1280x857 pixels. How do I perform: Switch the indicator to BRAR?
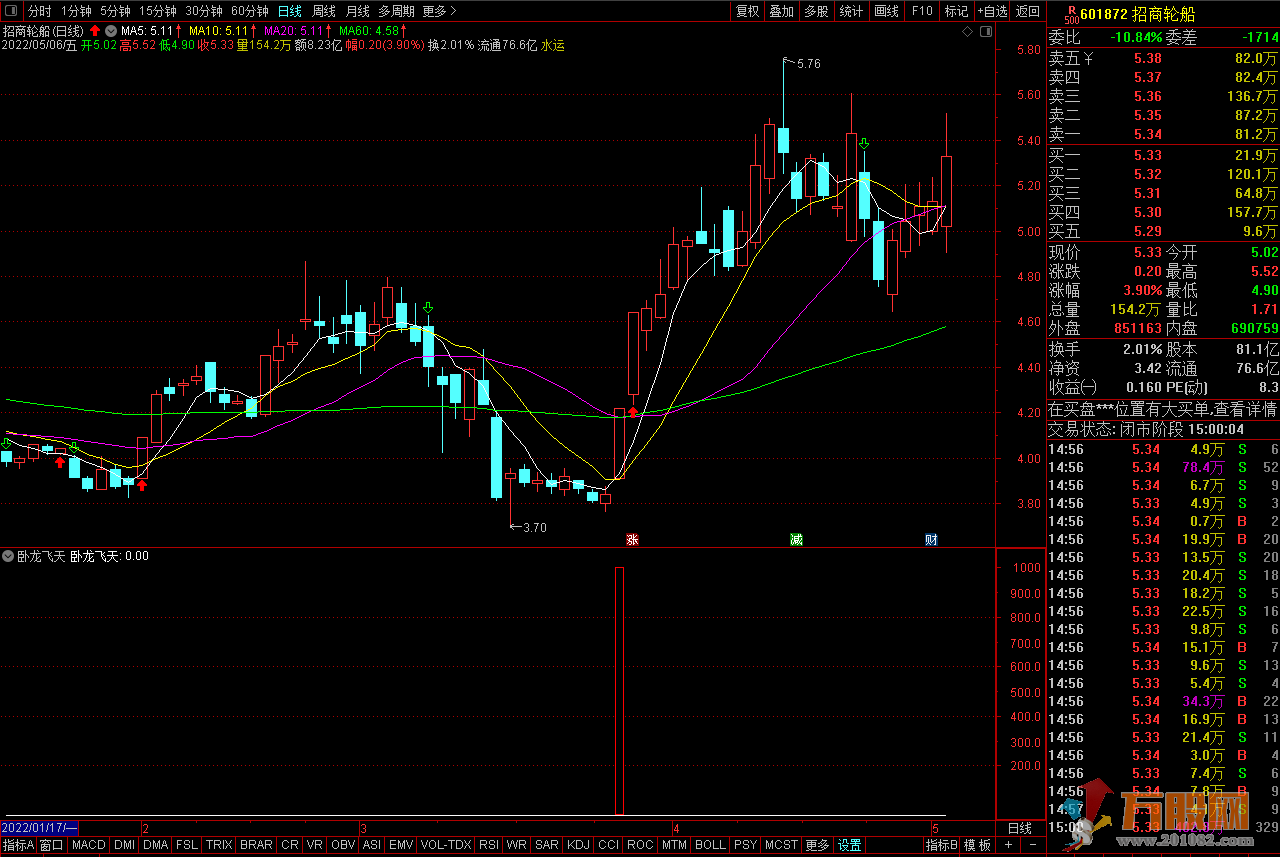pos(256,845)
